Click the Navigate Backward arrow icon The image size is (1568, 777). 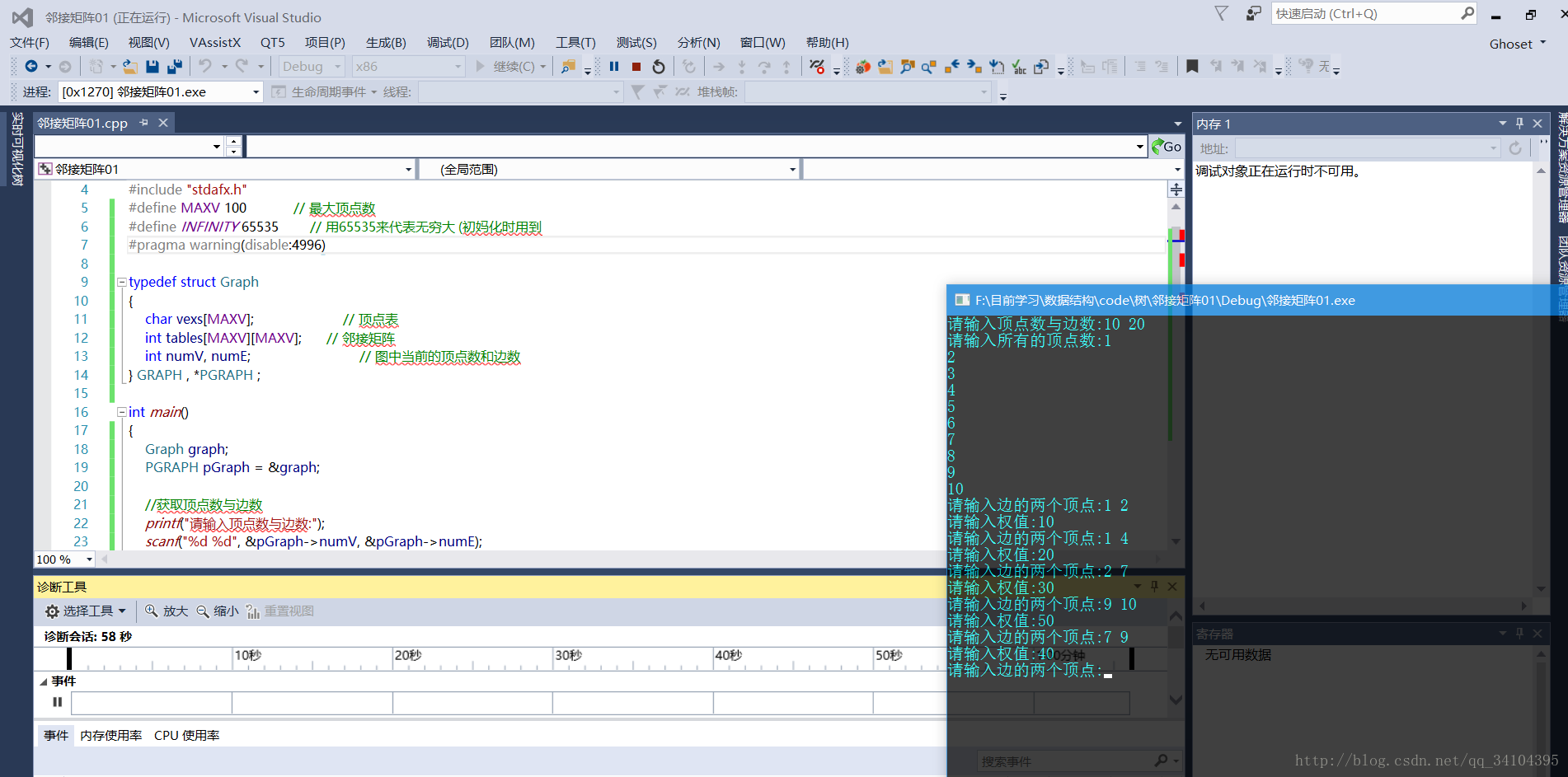point(31,66)
